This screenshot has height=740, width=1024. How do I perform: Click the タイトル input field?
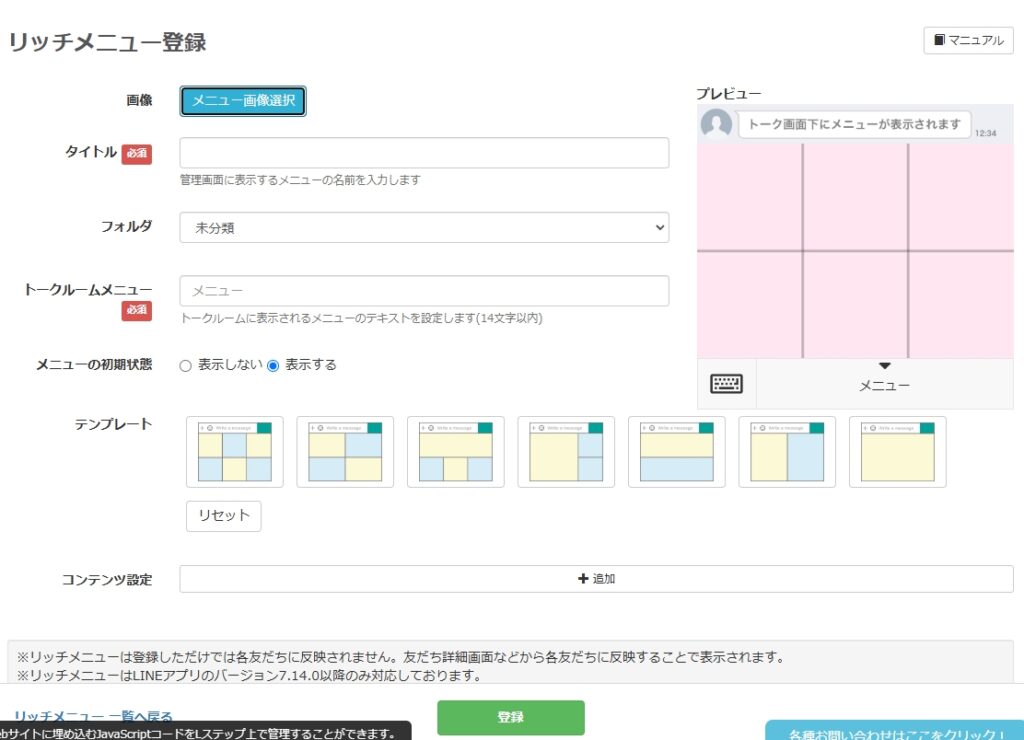[x=424, y=153]
